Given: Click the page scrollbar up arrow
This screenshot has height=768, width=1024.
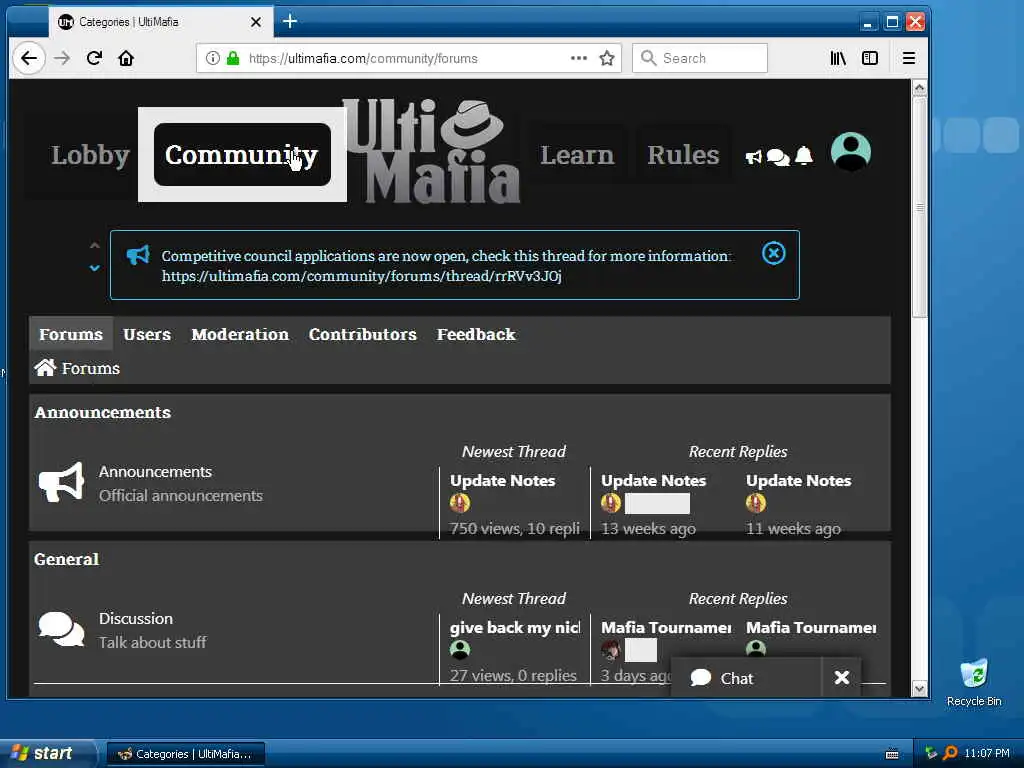Looking at the screenshot, I should (920, 88).
